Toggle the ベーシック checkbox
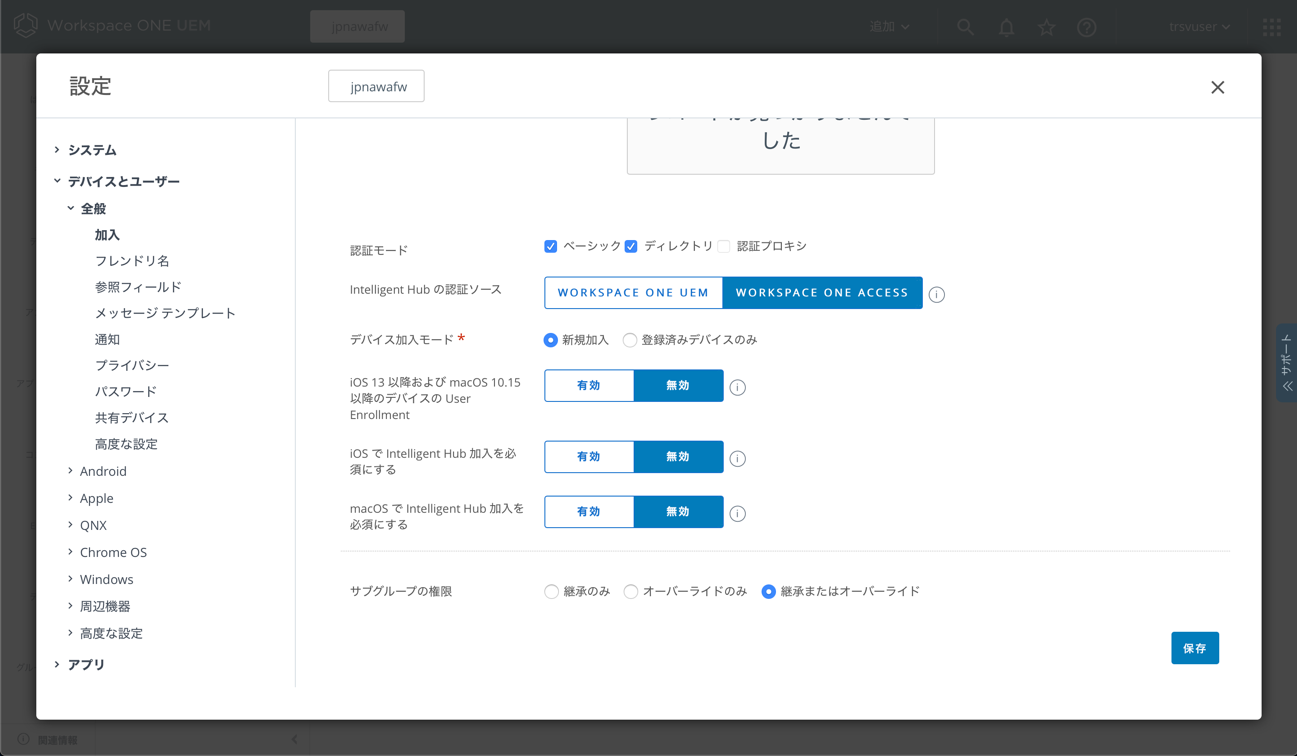1297x756 pixels. tap(550, 246)
